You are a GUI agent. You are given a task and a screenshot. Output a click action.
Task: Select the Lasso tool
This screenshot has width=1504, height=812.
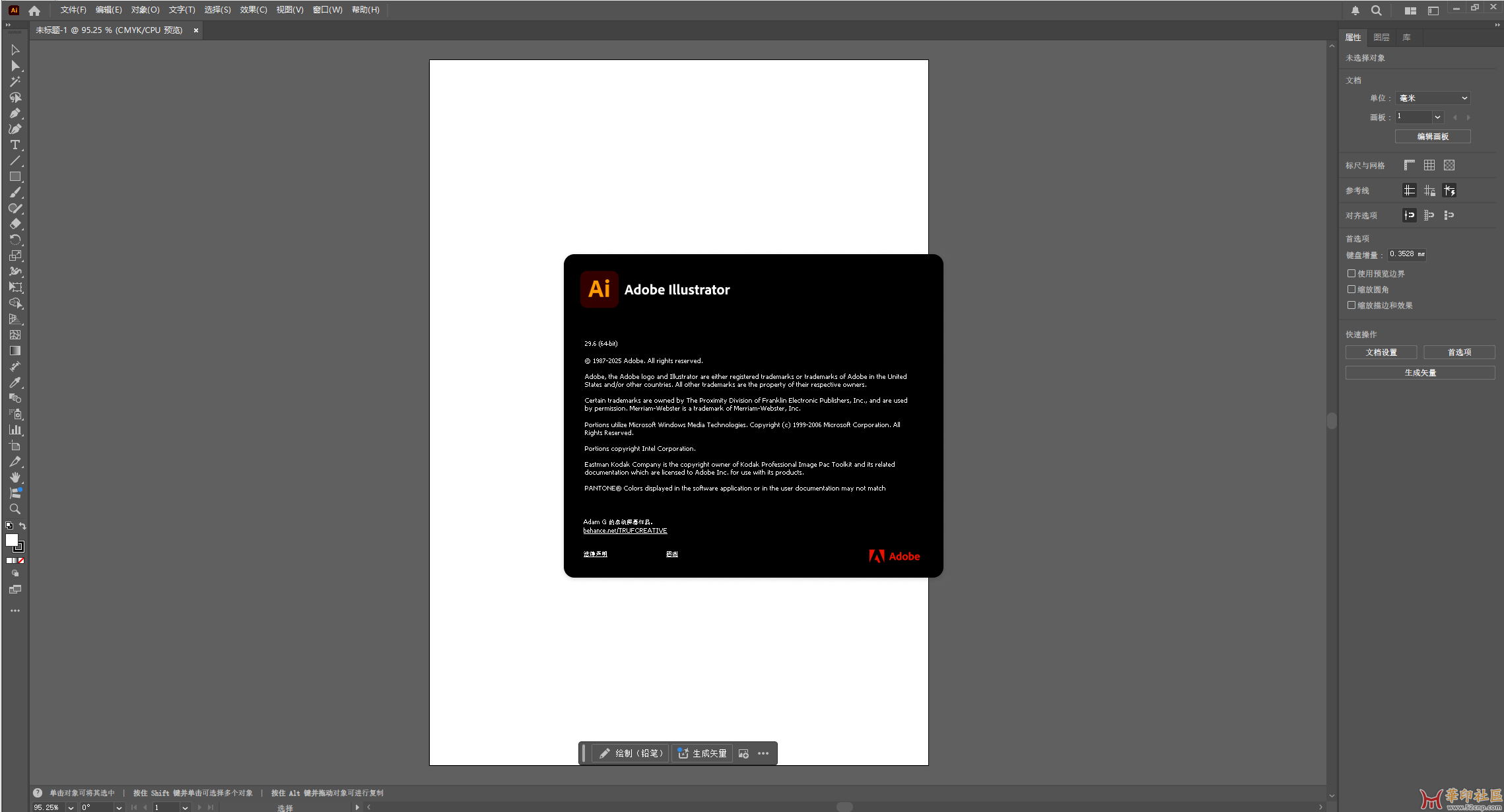tap(15, 98)
